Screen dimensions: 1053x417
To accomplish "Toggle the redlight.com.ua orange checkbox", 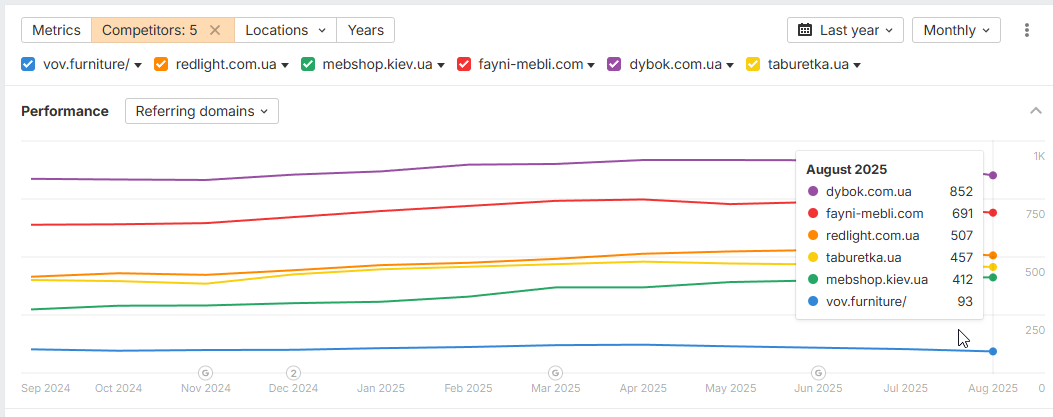I will click(161, 64).
